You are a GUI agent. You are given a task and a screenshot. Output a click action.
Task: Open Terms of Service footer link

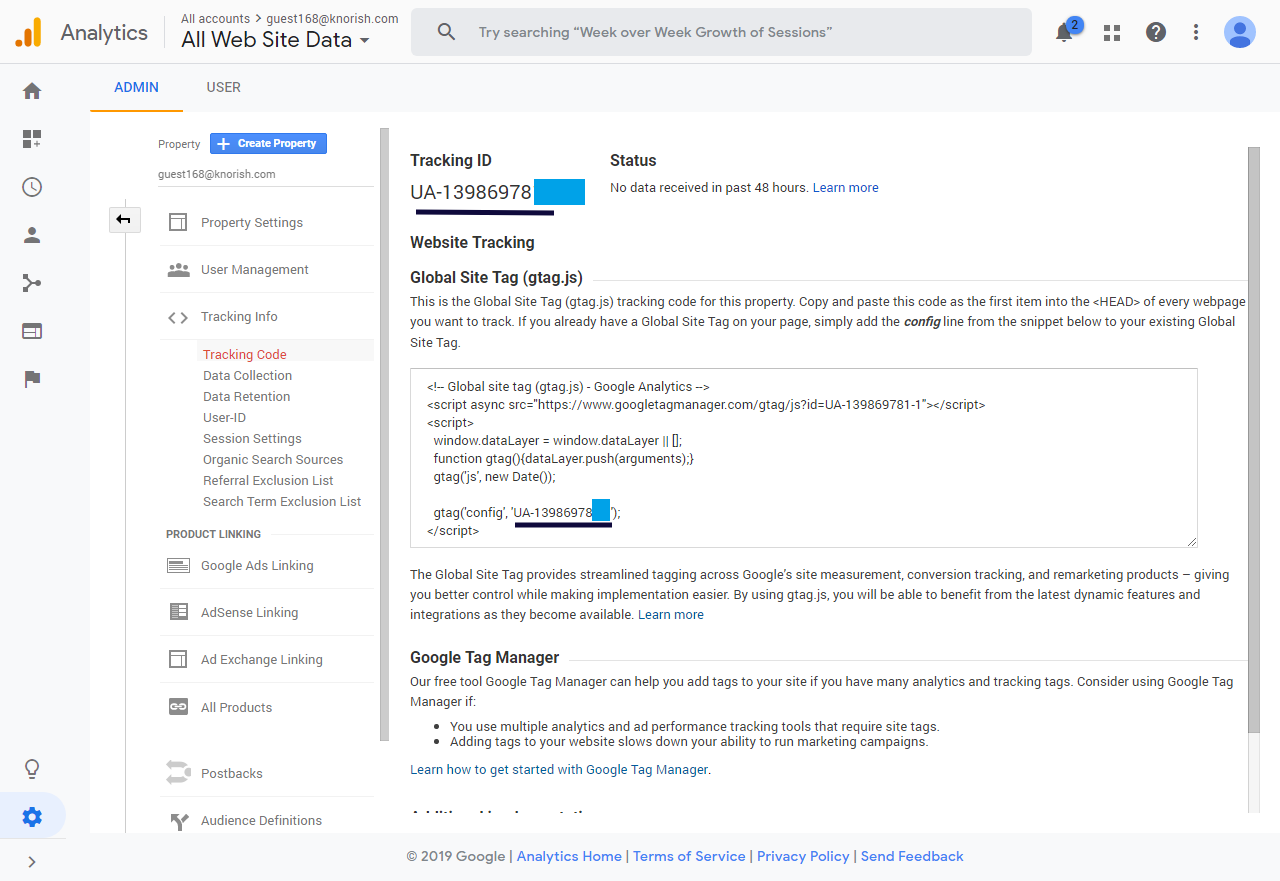point(689,856)
